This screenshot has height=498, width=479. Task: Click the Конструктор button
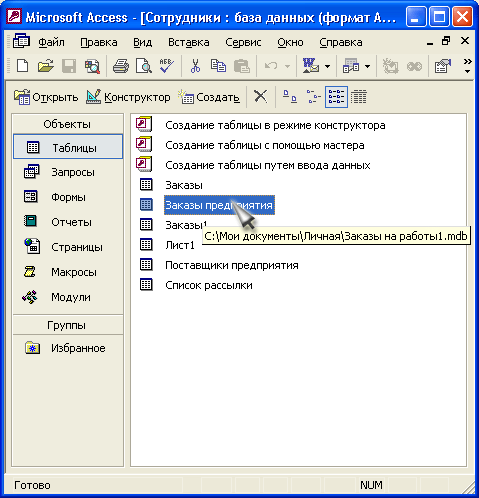click(128, 97)
